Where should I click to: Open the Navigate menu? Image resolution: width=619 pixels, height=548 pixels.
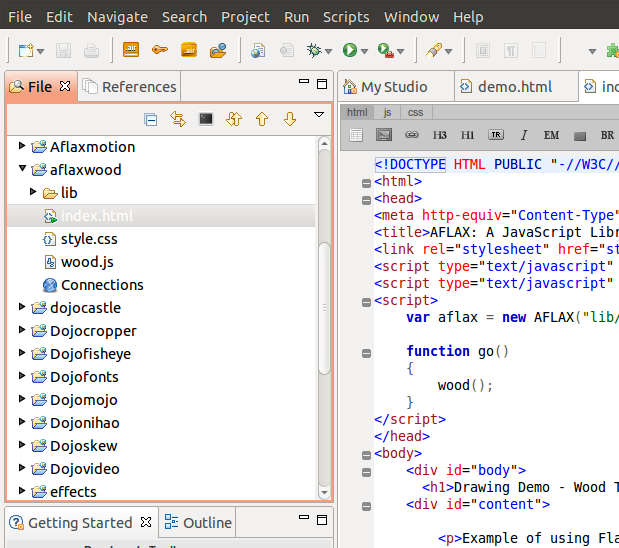point(117,17)
